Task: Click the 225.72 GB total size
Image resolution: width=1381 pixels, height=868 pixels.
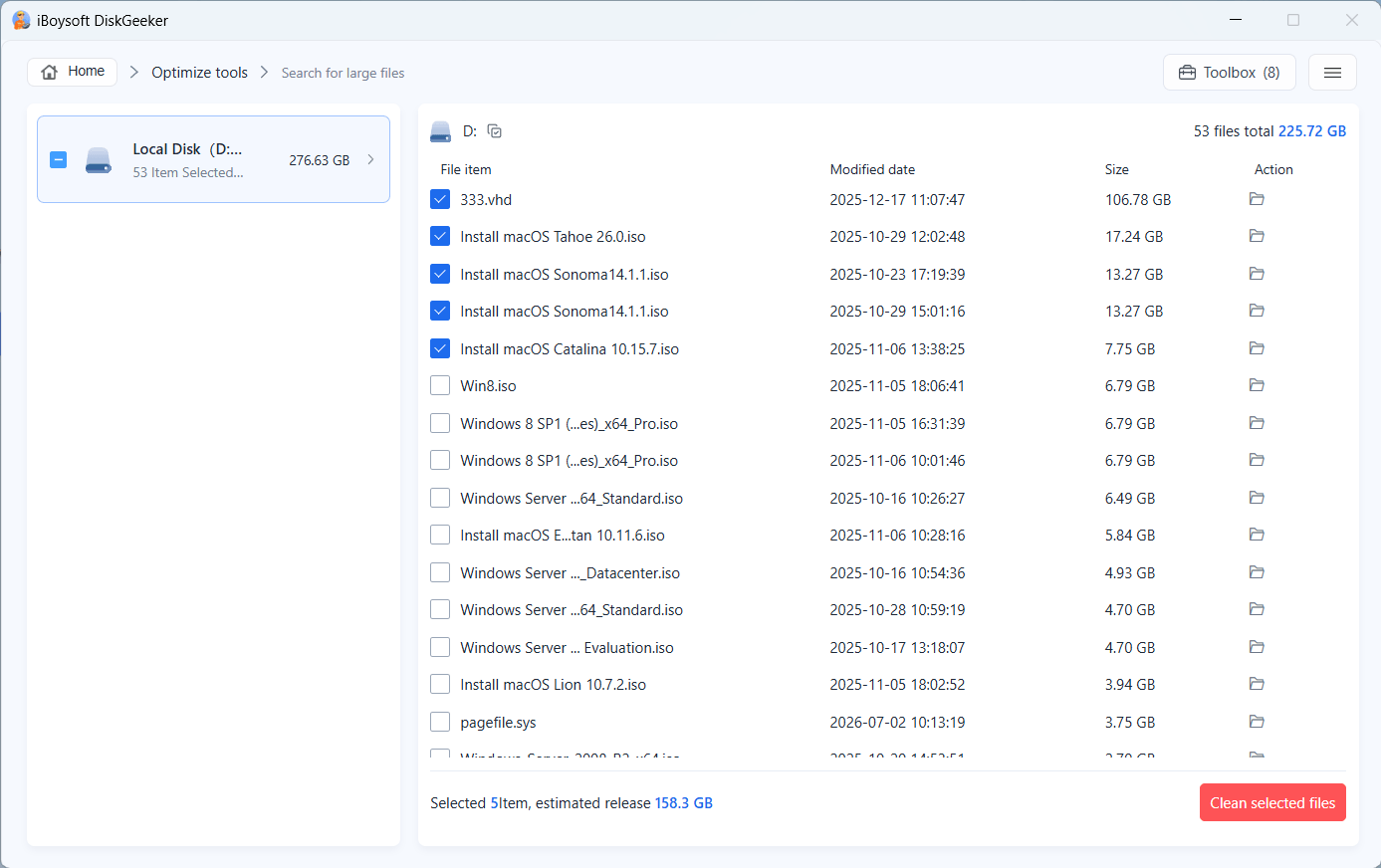Action: (x=1312, y=131)
